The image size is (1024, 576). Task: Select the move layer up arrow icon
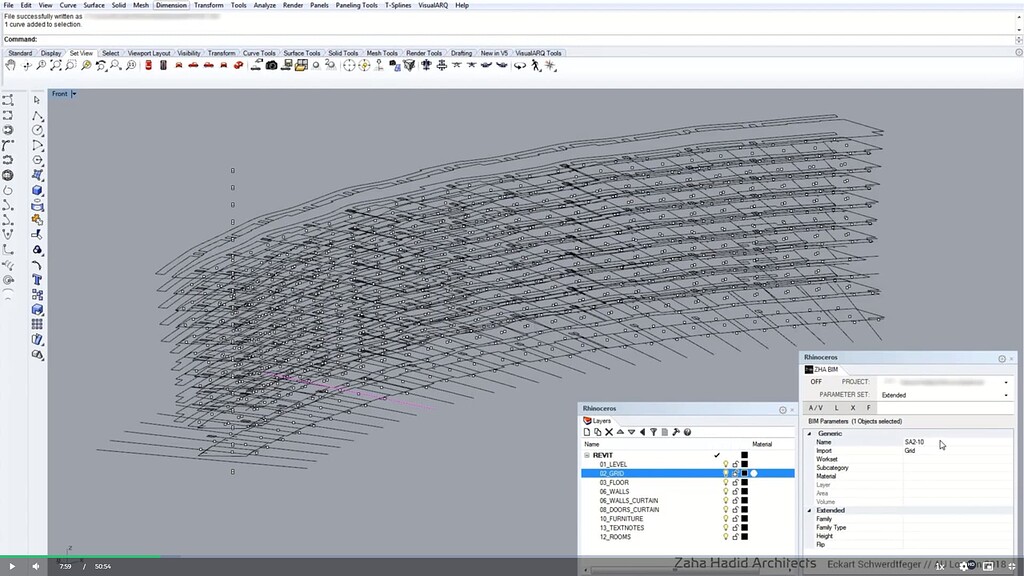[620, 431]
